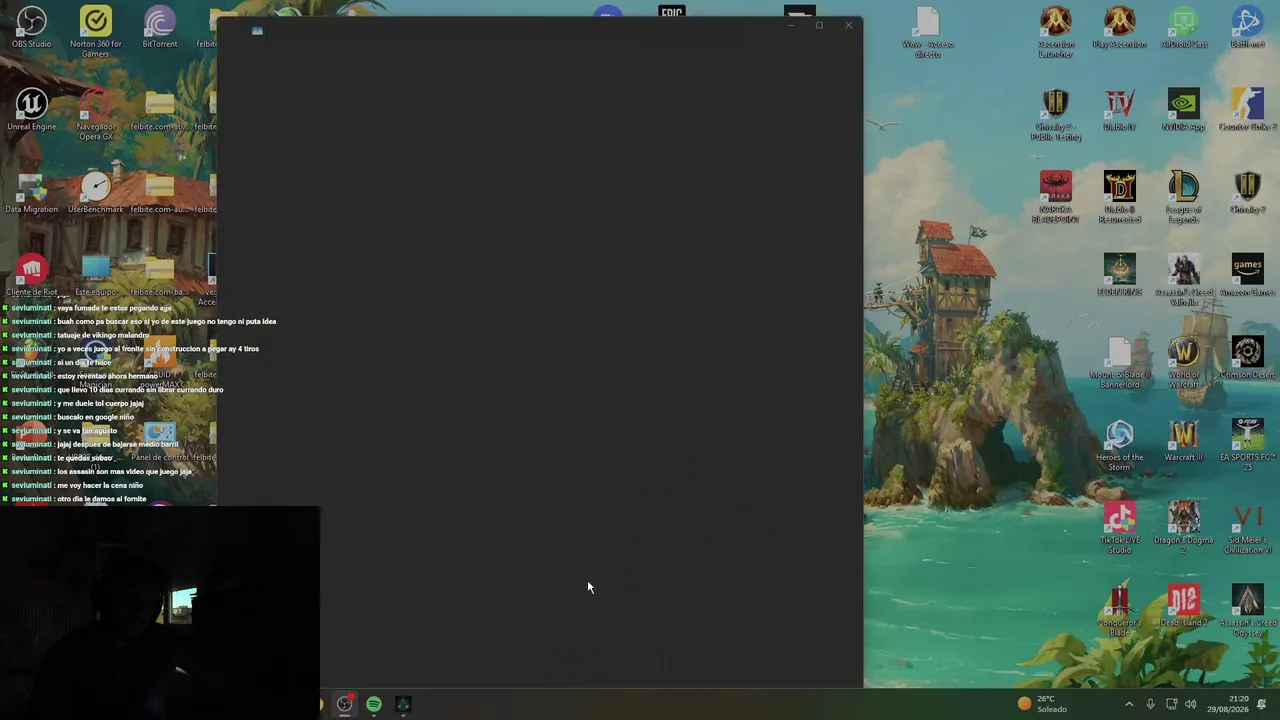Select the Este equipo desktop icon

(96, 275)
